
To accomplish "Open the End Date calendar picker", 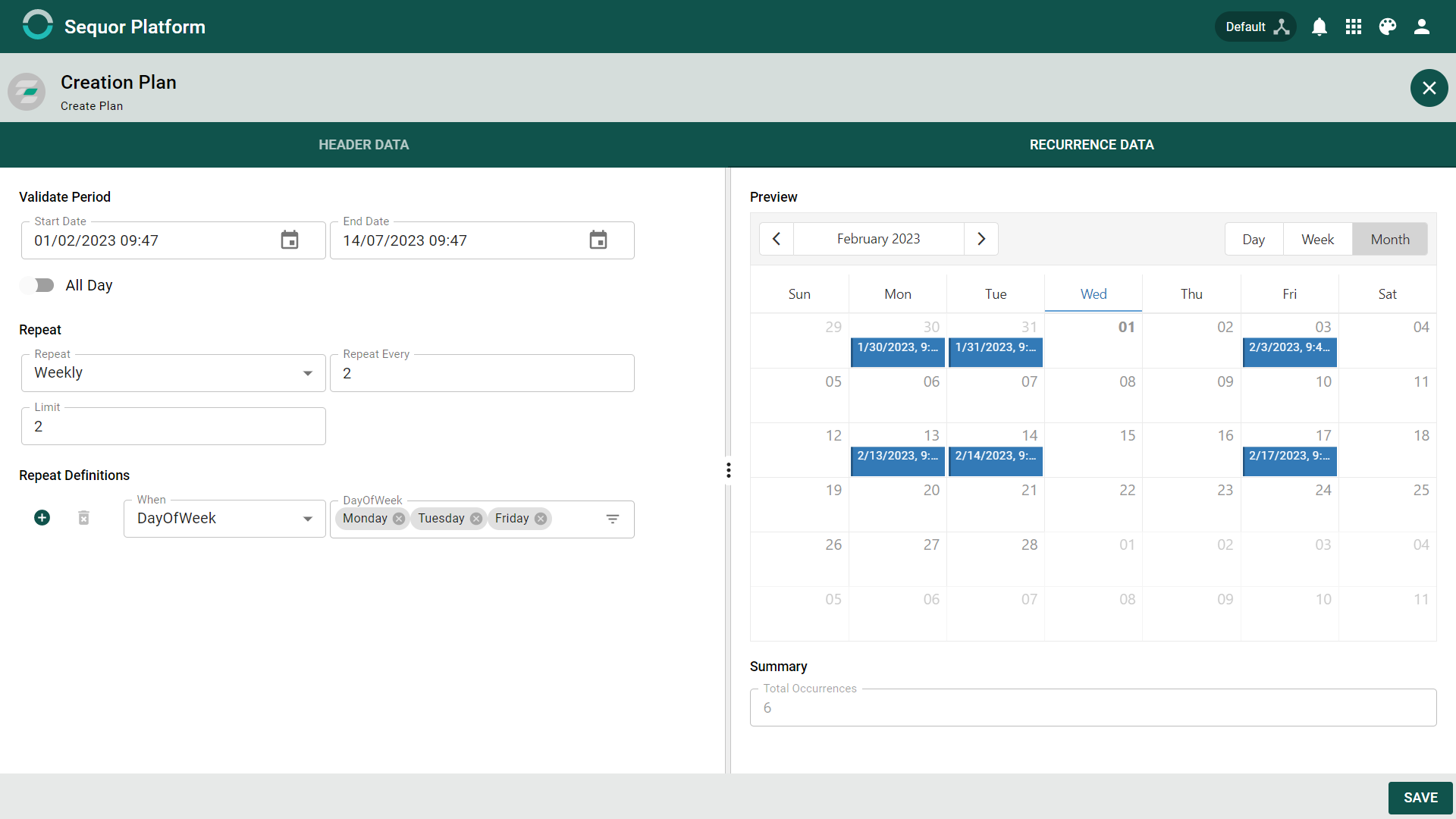I will click(598, 240).
